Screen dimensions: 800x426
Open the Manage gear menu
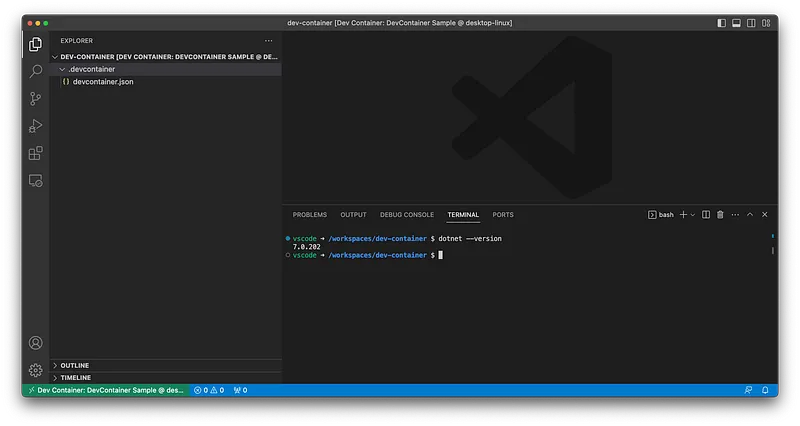click(x=36, y=370)
